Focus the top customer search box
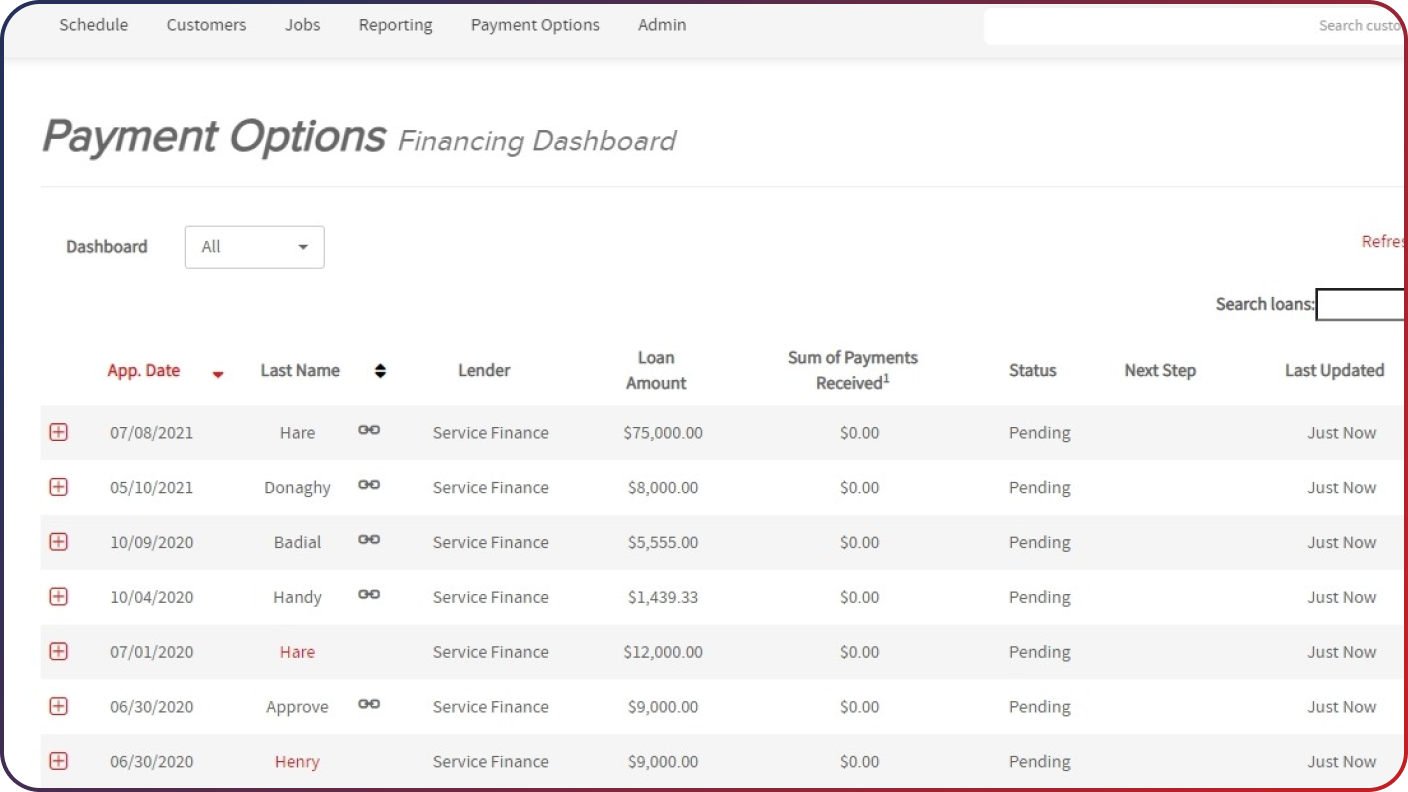1408x792 pixels. 1195,26
